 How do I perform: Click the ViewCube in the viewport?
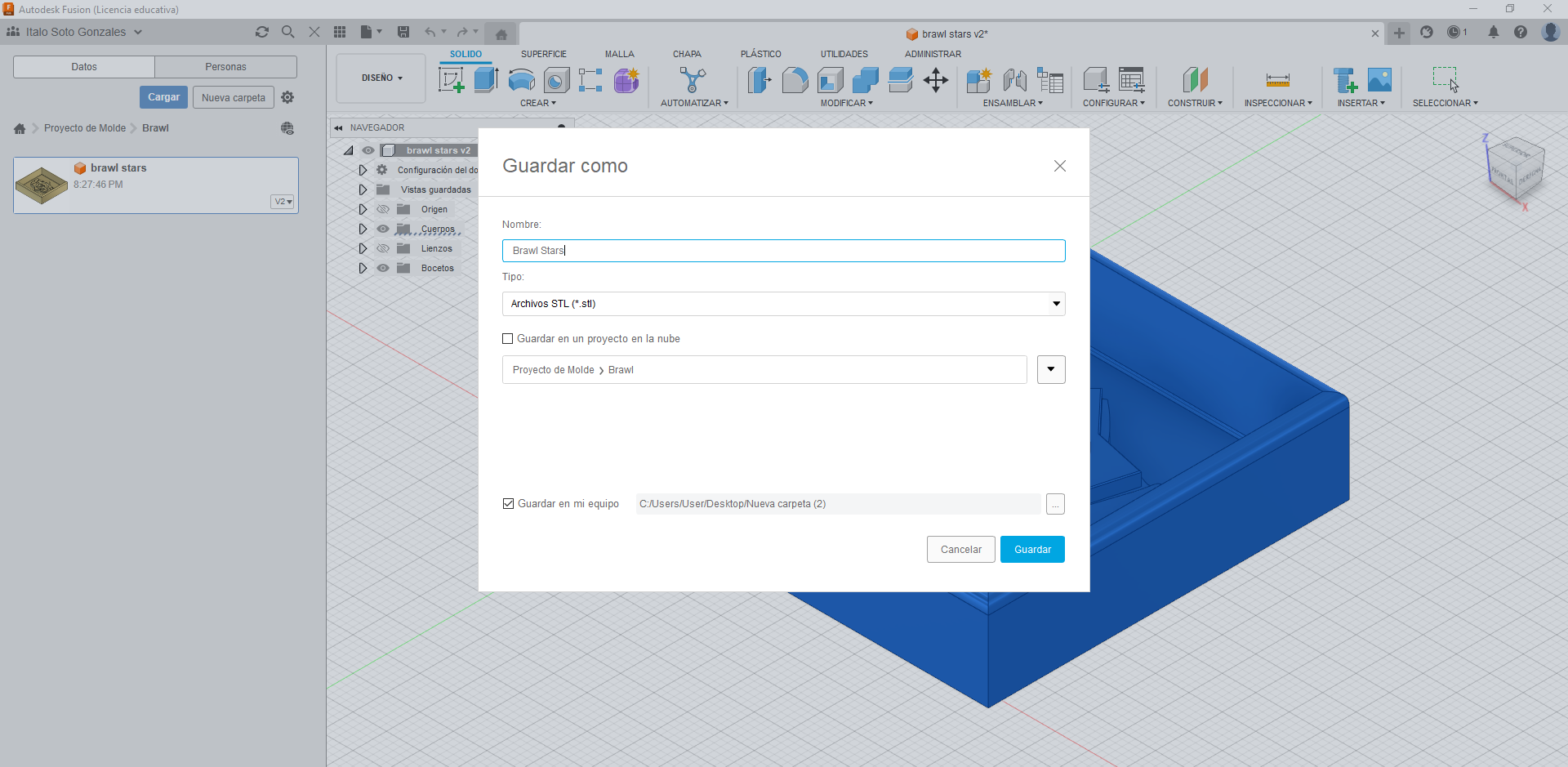[1515, 170]
